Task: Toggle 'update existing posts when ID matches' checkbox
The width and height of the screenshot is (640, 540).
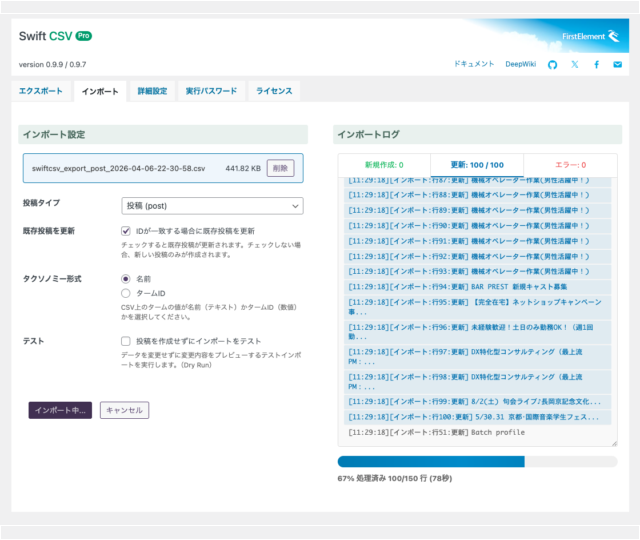Action: pyautogui.click(x=126, y=231)
